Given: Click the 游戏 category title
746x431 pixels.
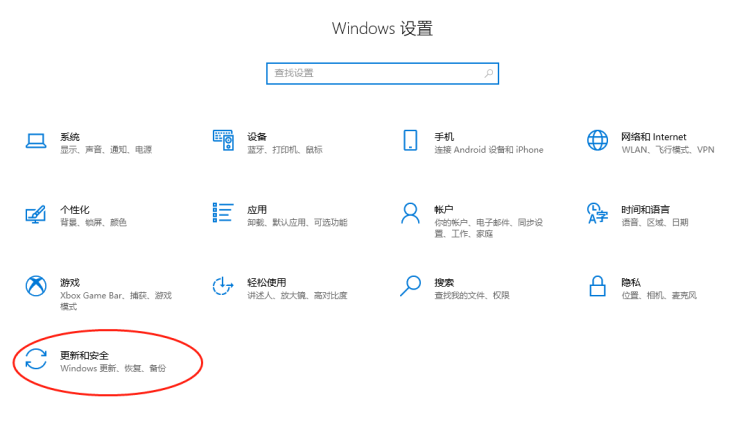Looking at the screenshot, I should (69, 283).
